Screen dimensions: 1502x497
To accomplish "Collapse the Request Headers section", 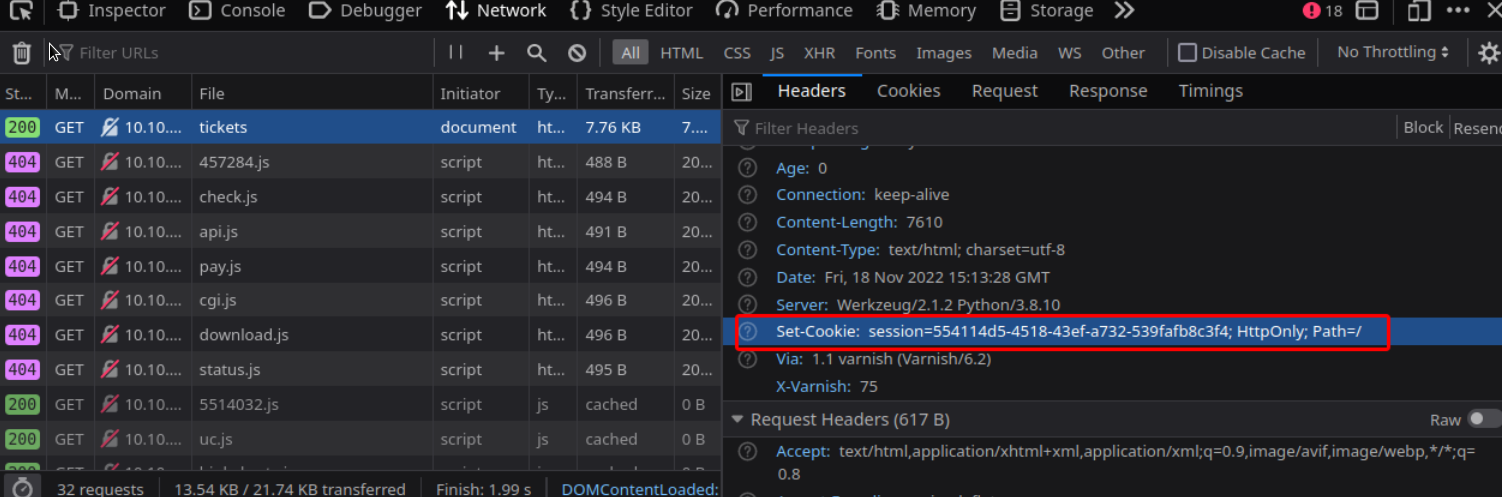I will [738, 420].
